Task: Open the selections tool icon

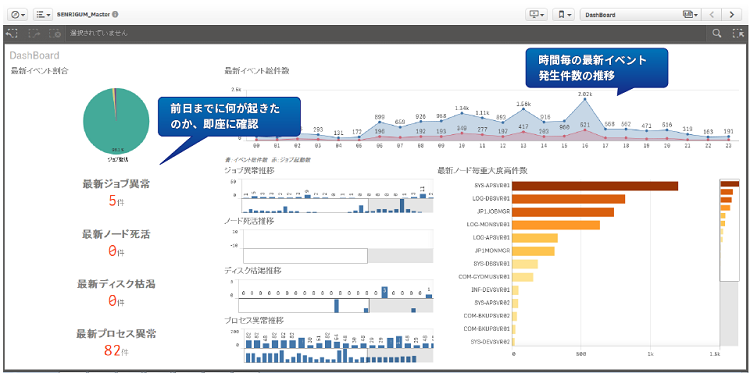Action: point(737,33)
